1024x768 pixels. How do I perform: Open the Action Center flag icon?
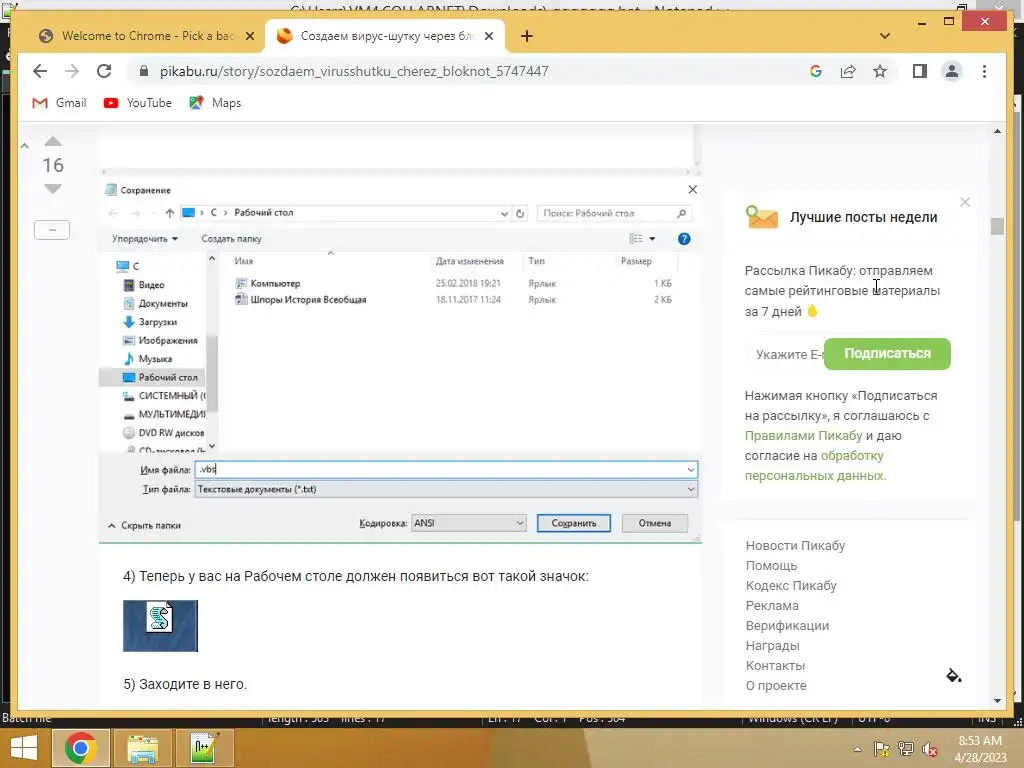pos(882,749)
